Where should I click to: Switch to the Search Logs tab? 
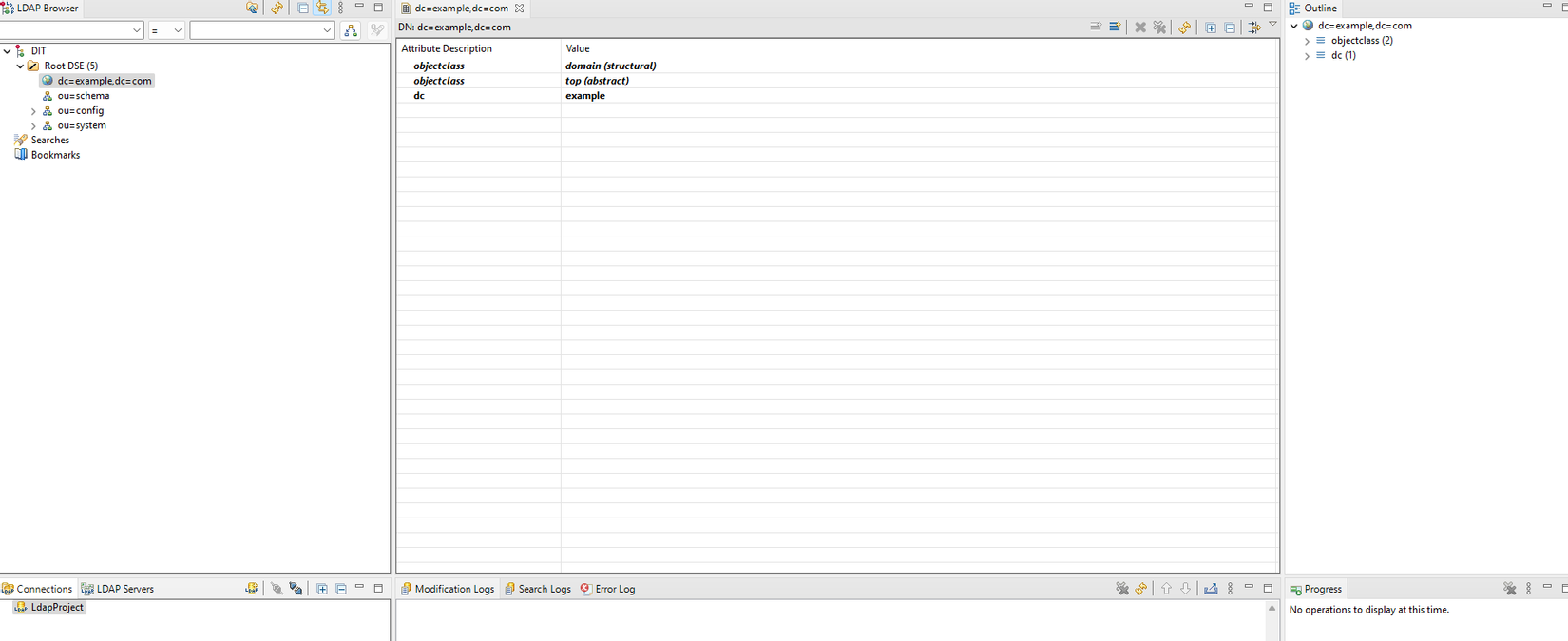[x=538, y=589]
